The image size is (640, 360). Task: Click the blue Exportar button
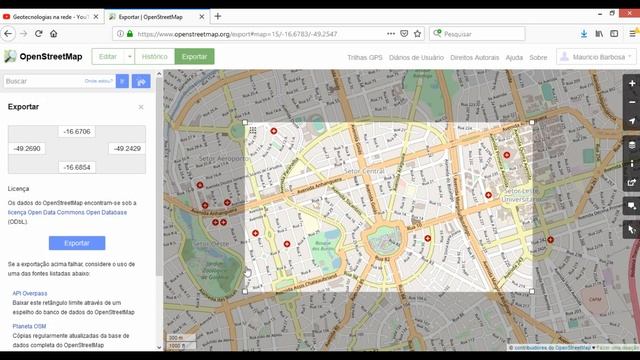tap(77, 243)
